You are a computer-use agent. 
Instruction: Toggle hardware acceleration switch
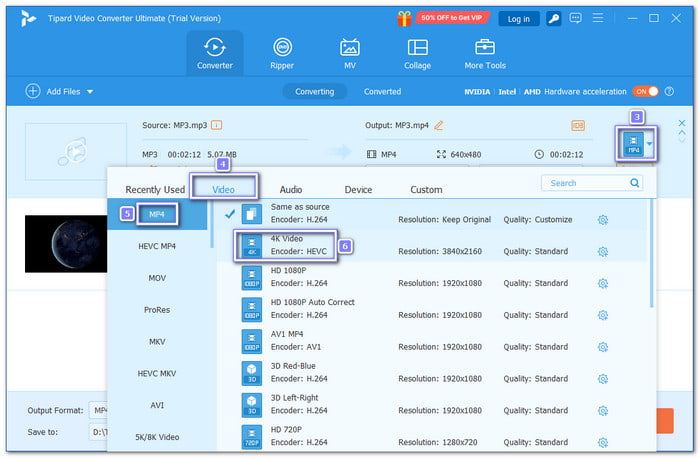[x=645, y=92]
